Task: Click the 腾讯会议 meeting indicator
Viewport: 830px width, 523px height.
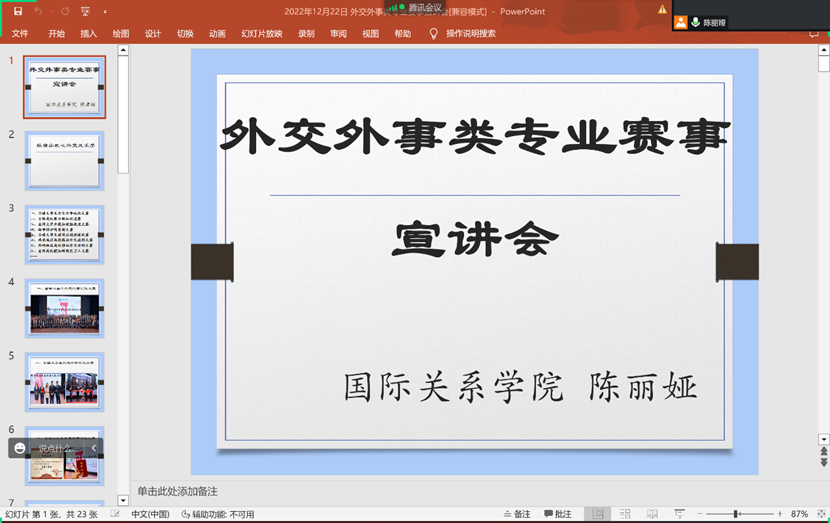Action: [418, 7]
